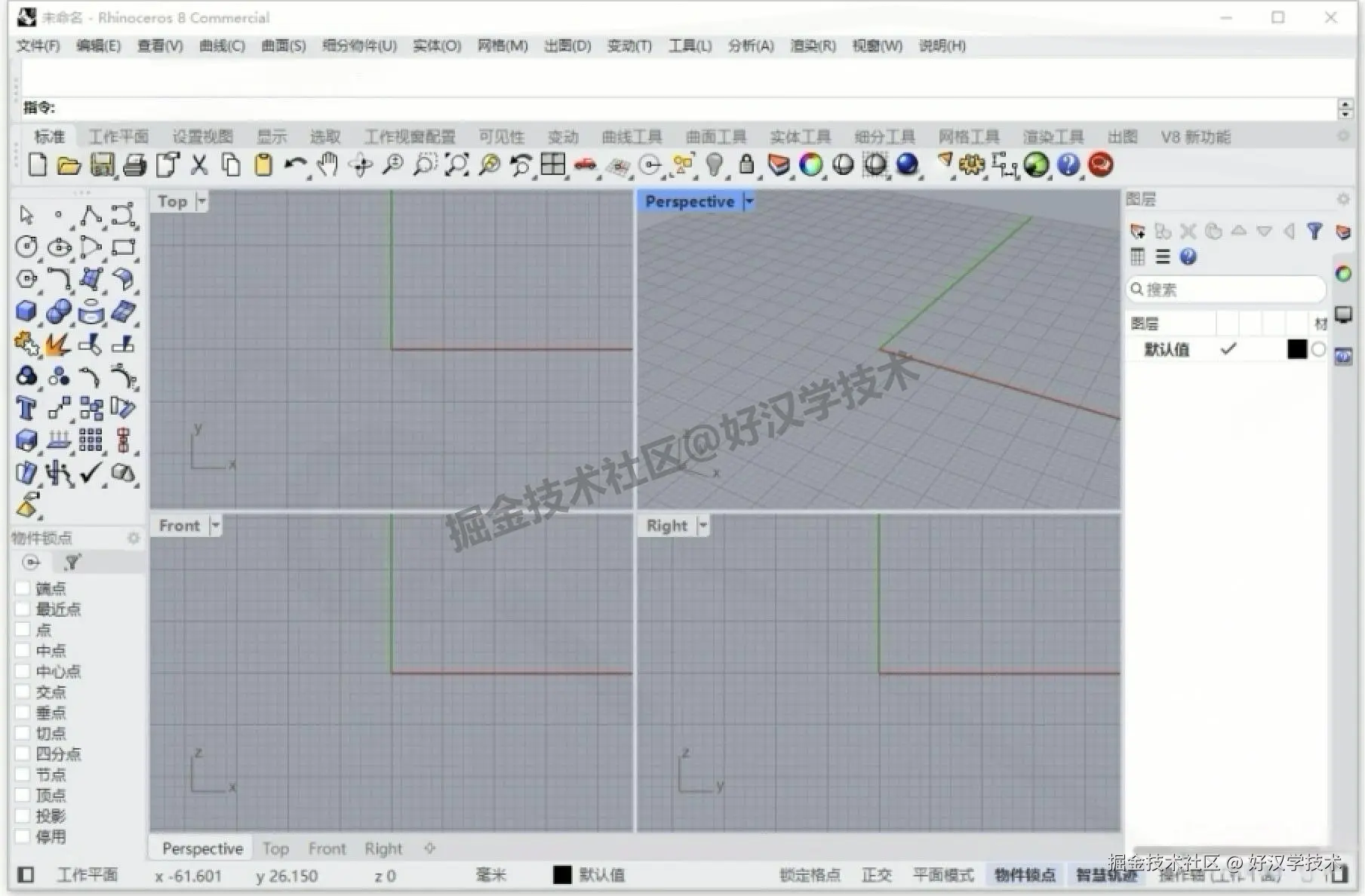Click the Undo arrow icon
This screenshot has width=1365, height=896.
click(297, 164)
